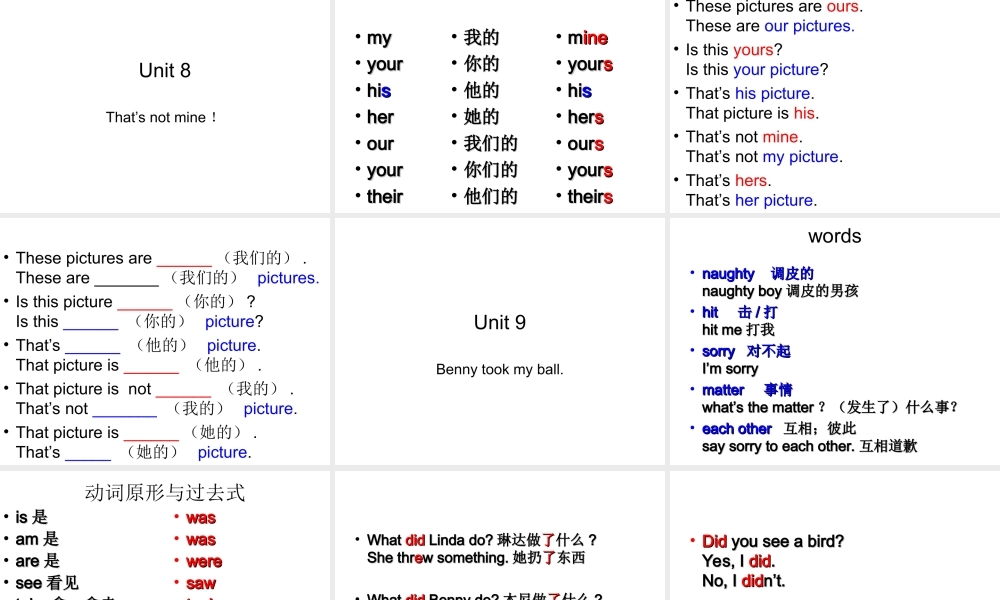Click the blank after 'That picture is not'

coord(183,390)
